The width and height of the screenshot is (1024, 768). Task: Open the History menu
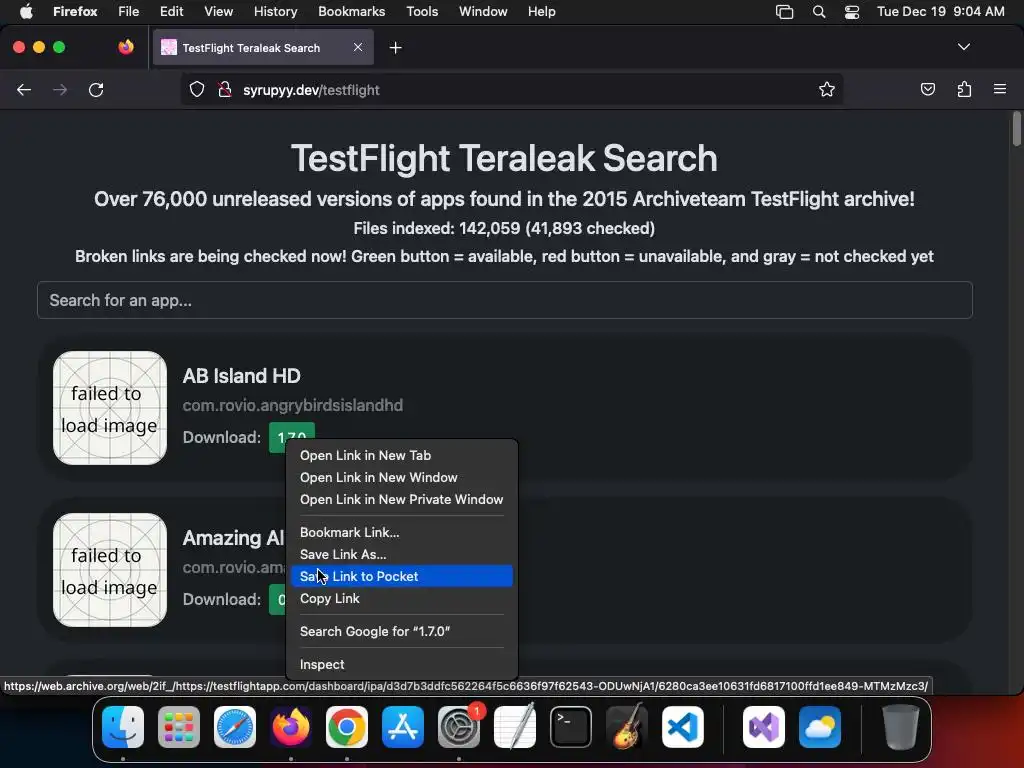click(x=275, y=12)
